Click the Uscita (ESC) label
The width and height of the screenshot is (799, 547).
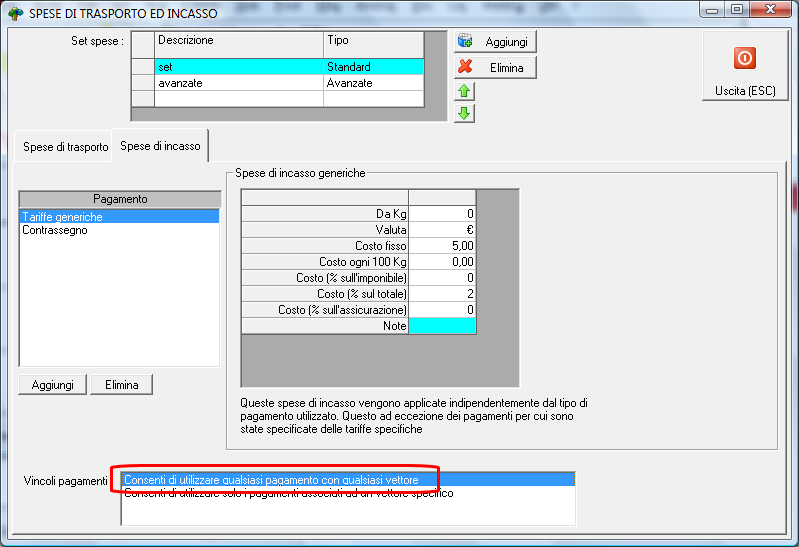click(745, 91)
